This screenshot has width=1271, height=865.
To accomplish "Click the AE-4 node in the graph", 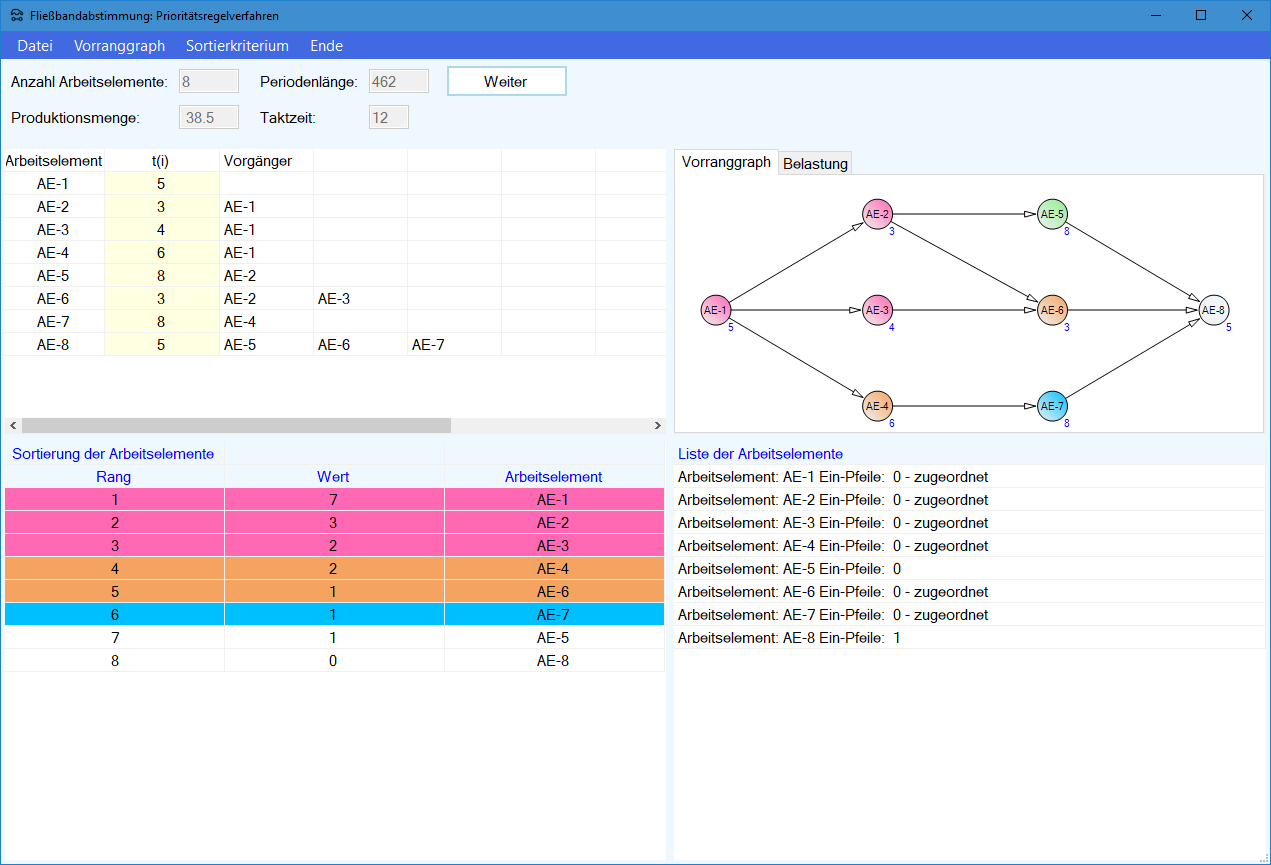I will pos(877,406).
